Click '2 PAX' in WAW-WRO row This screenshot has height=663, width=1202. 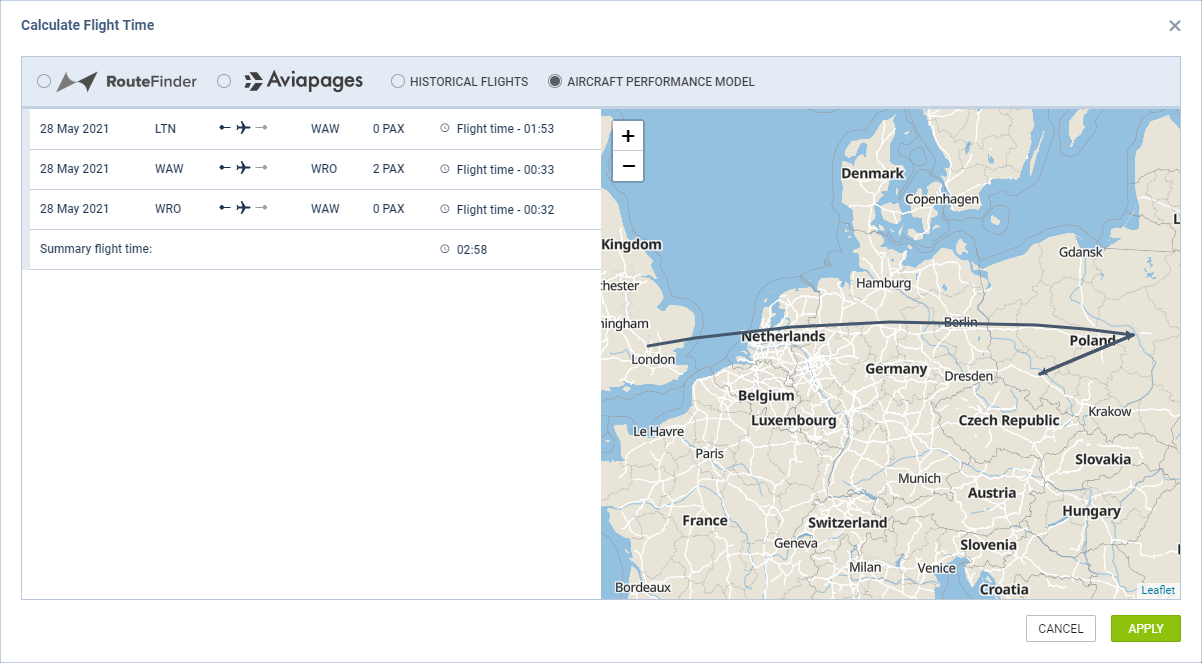(389, 169)
